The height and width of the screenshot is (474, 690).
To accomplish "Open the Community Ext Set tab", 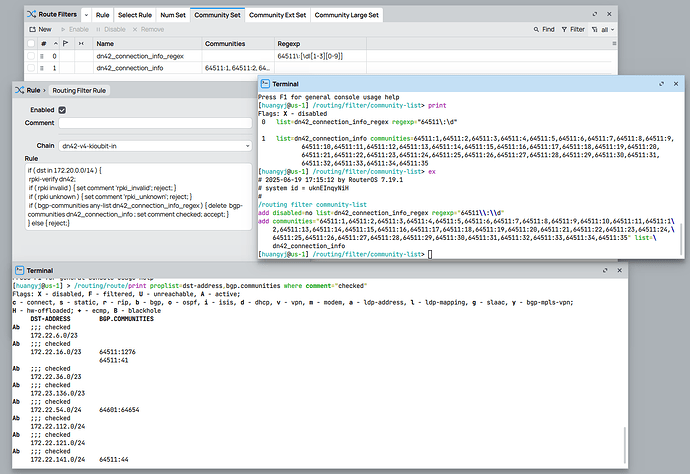I will click(277, 15).
